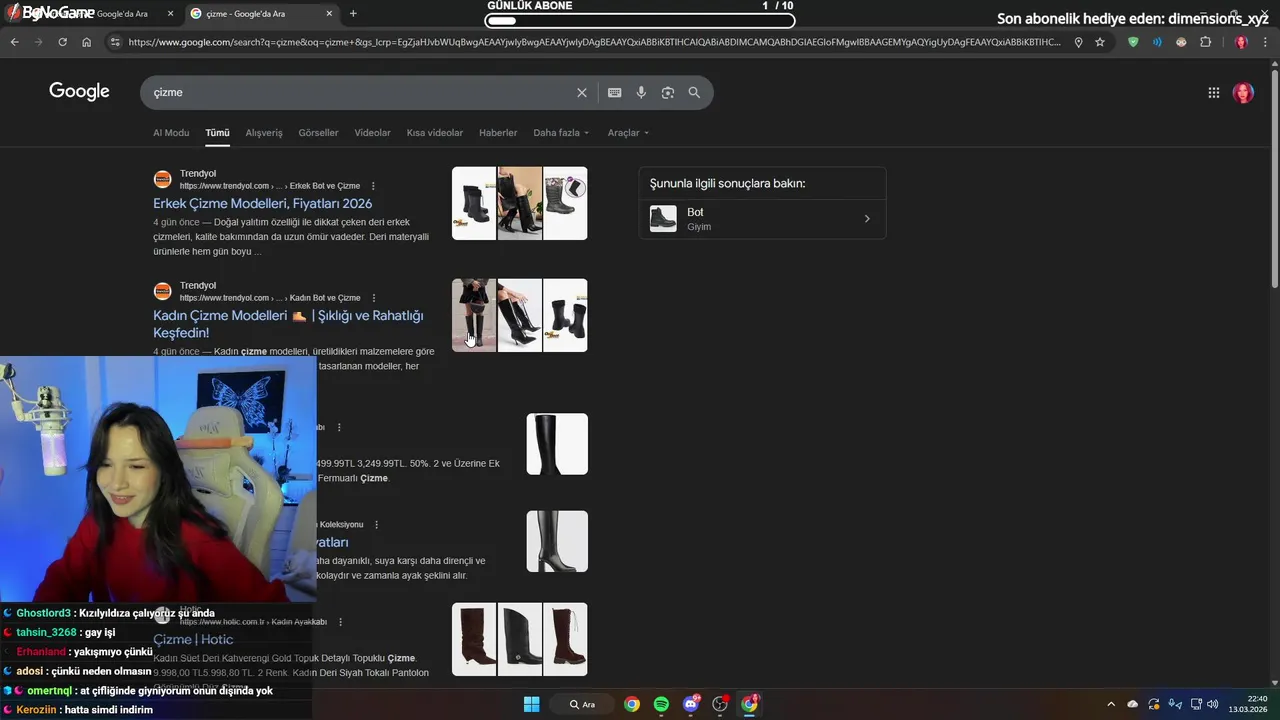This screenshot has width=1280, height=720.
Task: Clear the search box with the X
Action: pos(582,92)
